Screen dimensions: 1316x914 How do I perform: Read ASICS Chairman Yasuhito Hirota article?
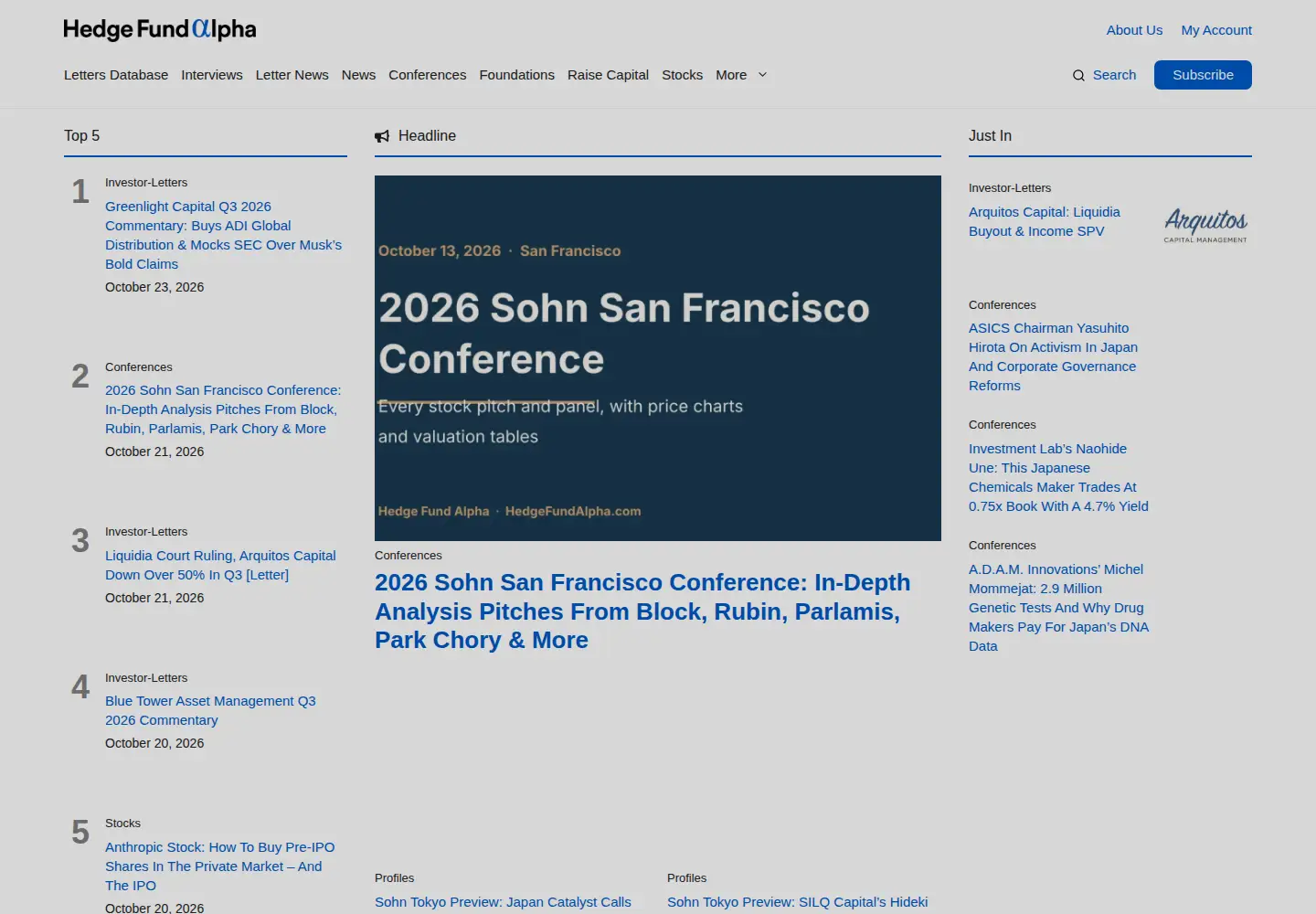click(1053, 356)
